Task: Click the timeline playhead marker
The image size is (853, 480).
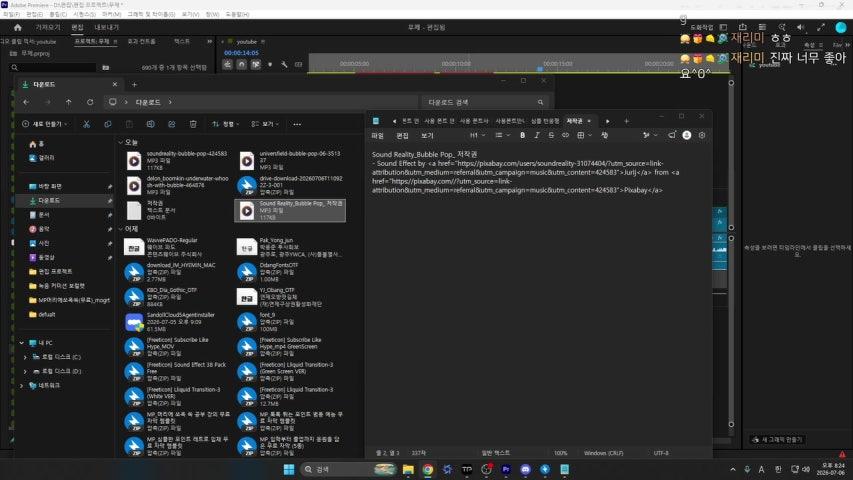Action: (540, 69)
